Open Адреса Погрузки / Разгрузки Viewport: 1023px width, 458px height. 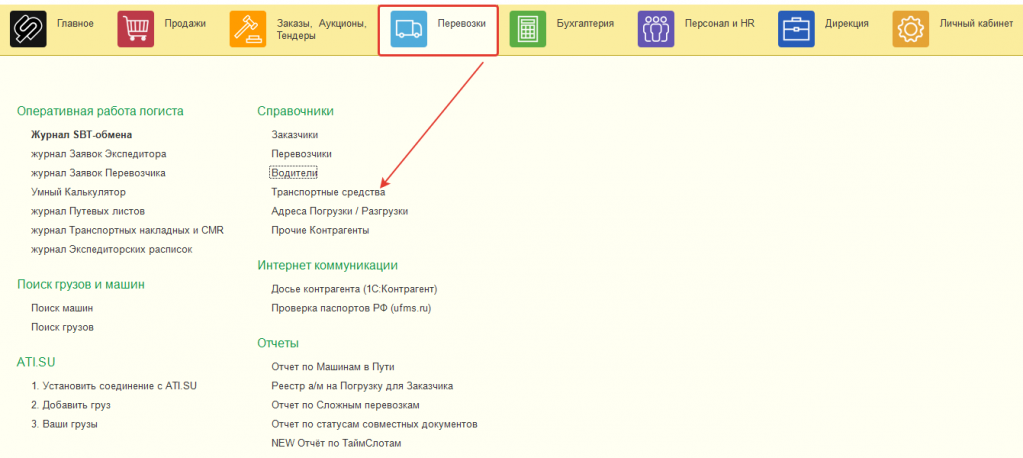tap(340, 211)
